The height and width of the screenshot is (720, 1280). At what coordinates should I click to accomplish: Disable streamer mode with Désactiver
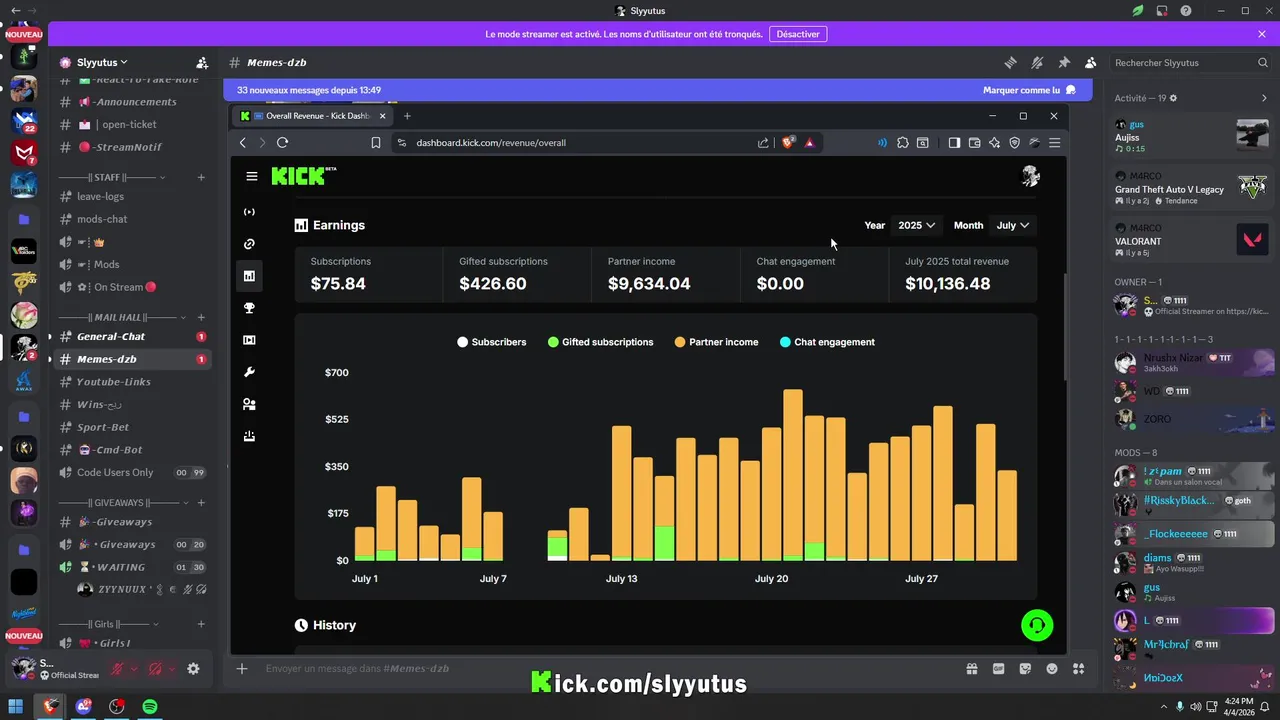798,34
